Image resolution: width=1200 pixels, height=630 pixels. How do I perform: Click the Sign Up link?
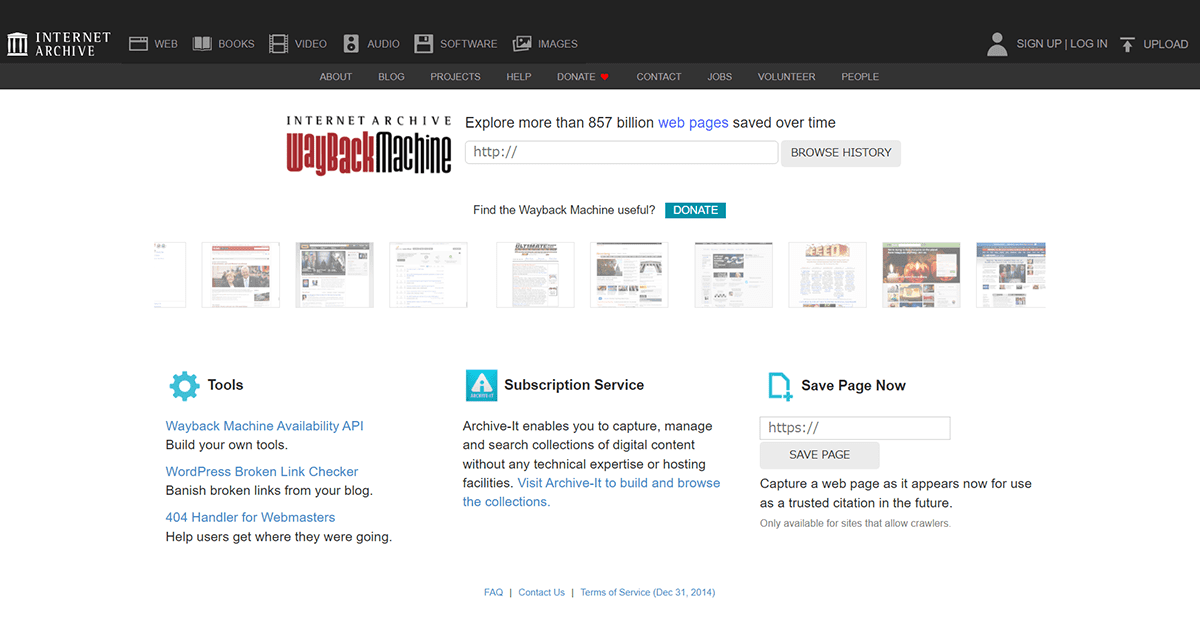1039,44
